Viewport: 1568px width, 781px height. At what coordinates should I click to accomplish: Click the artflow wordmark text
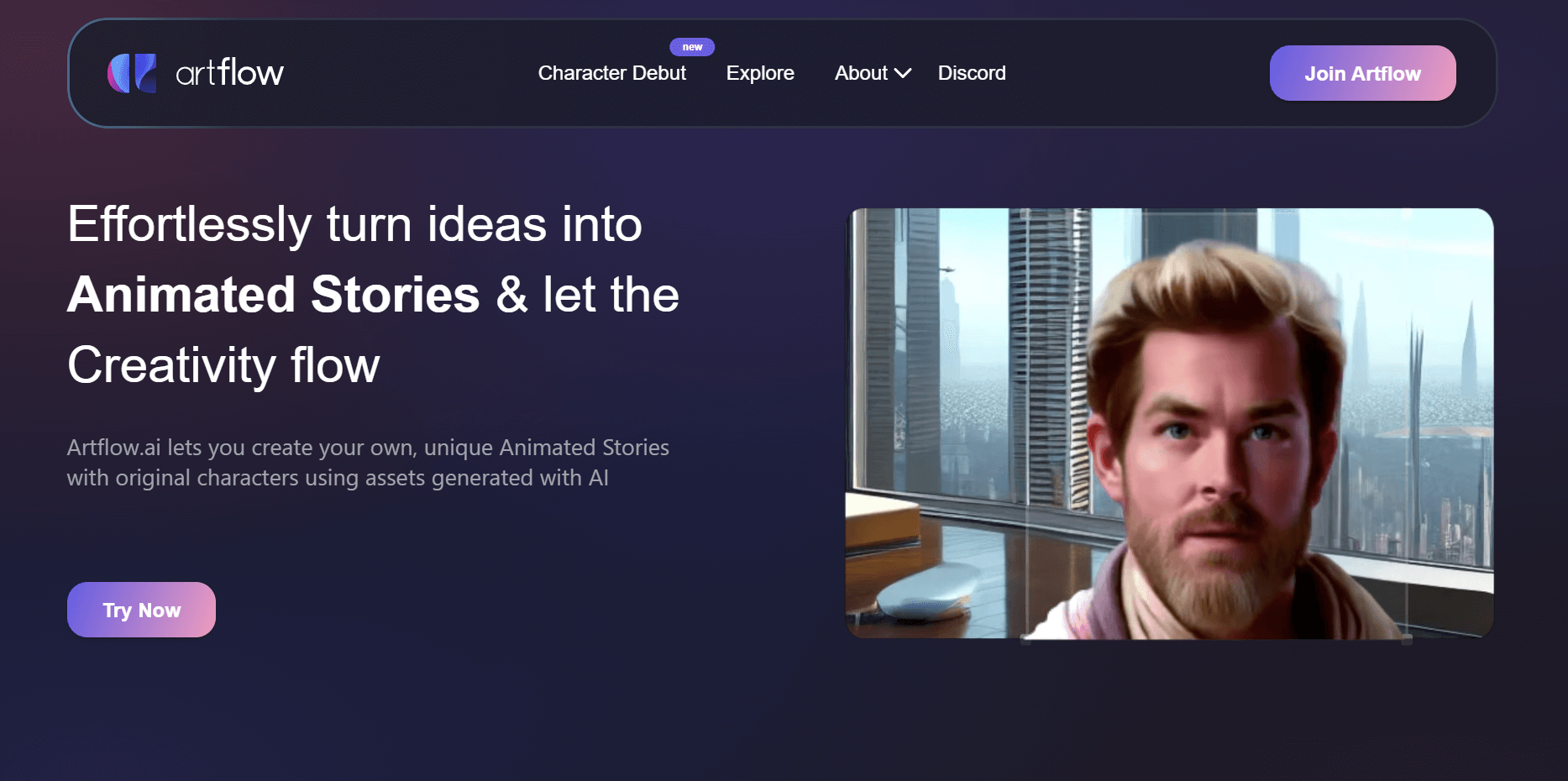point(229,73)
